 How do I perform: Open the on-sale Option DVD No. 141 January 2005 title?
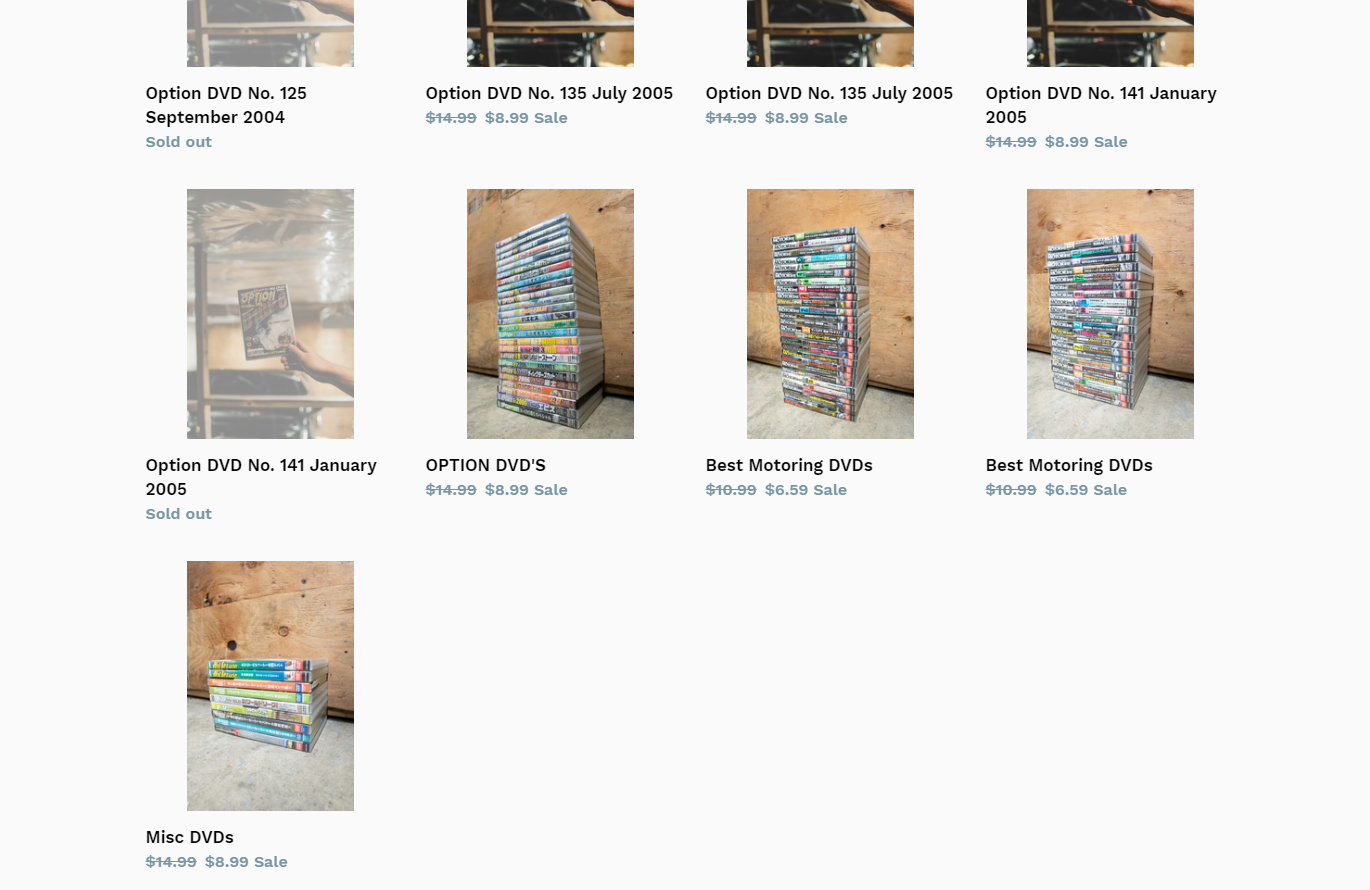tap(1101, 105)
